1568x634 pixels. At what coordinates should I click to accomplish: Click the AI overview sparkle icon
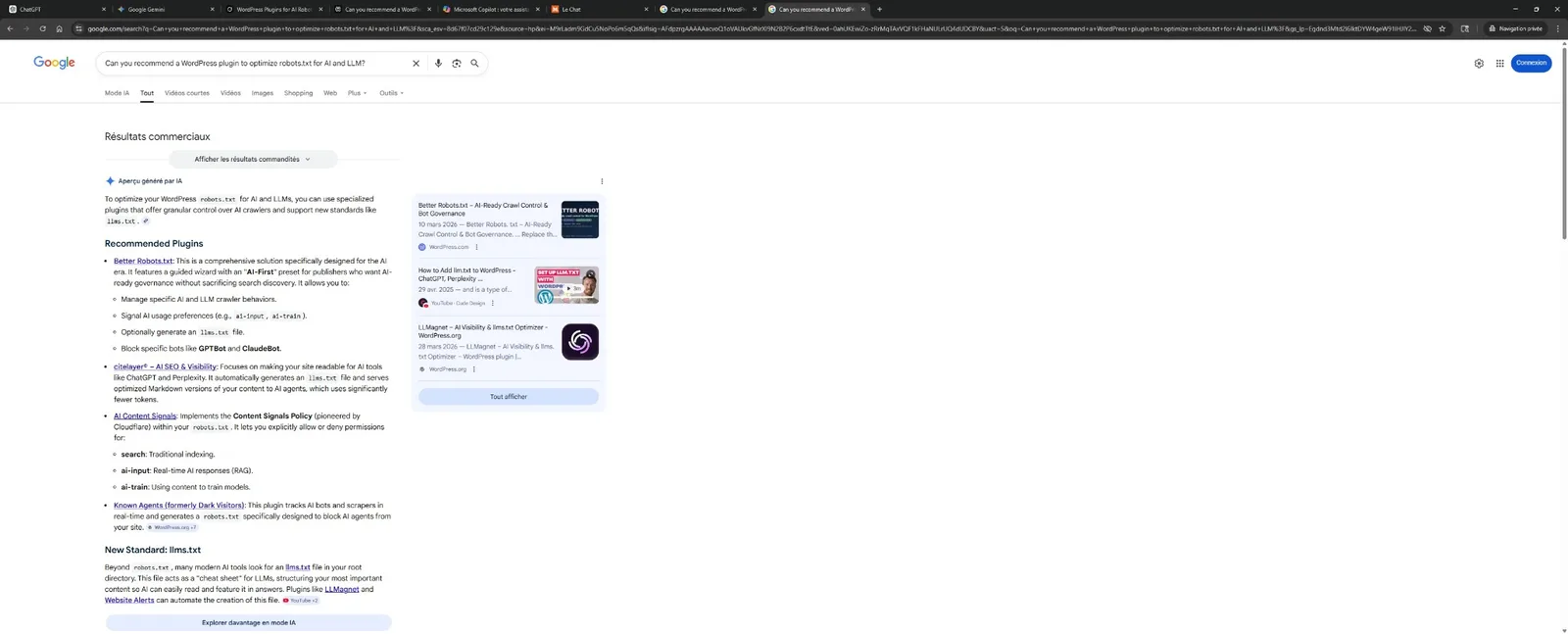(x=110, y=181)
